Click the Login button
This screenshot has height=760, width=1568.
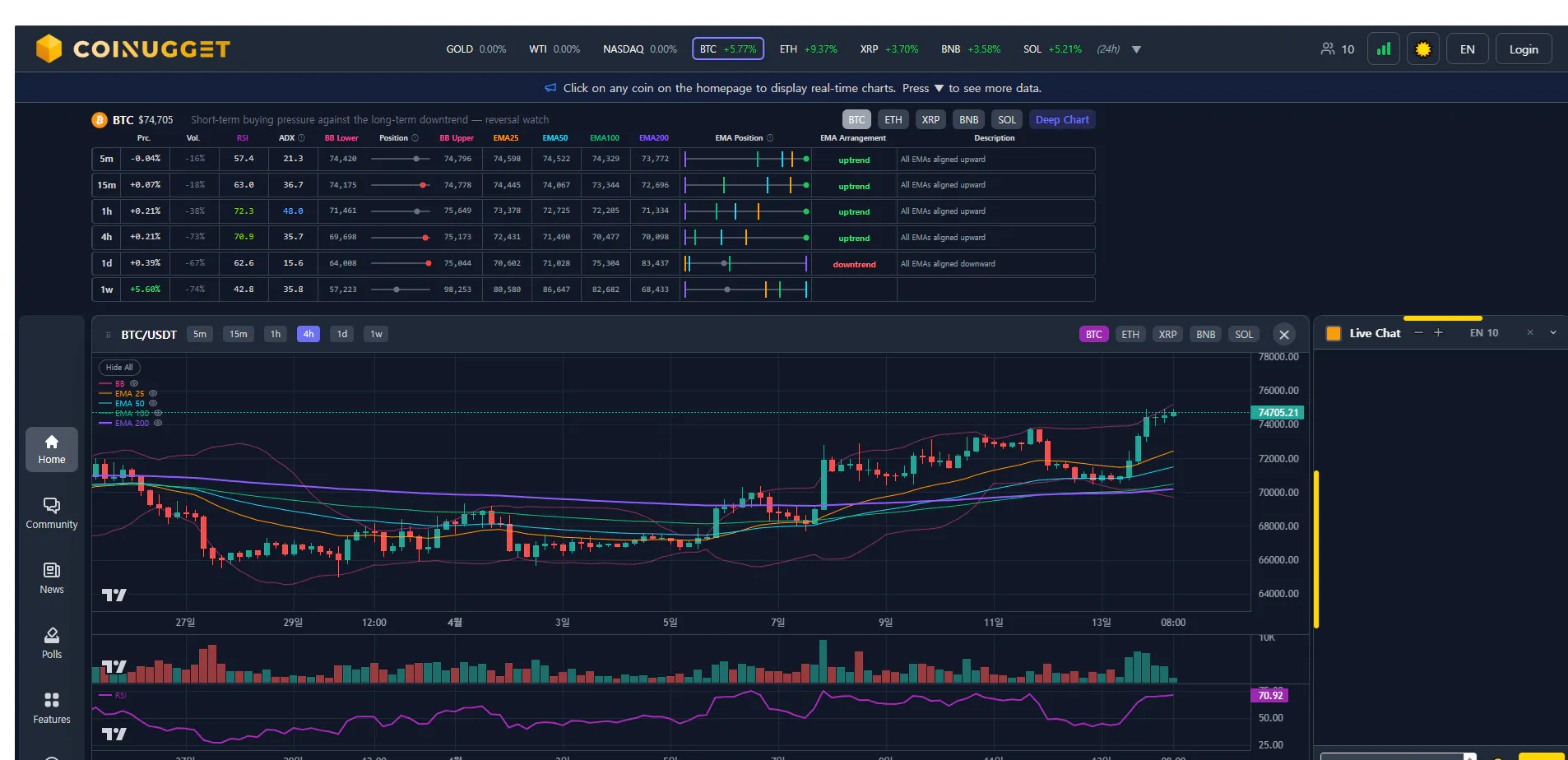[x=1524, y=49]
